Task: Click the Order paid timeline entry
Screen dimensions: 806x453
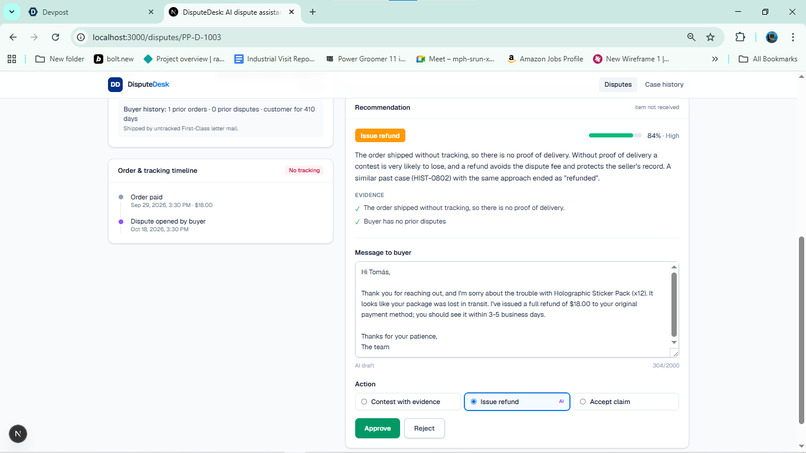Action: 171,201
